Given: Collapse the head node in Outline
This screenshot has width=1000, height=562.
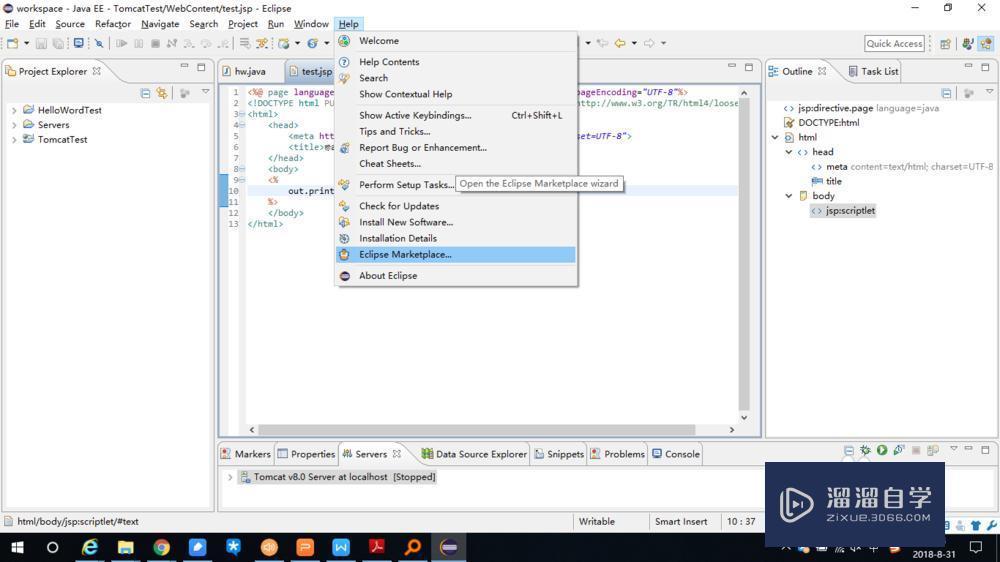Looking at the screenshot, I should [788, 152].
